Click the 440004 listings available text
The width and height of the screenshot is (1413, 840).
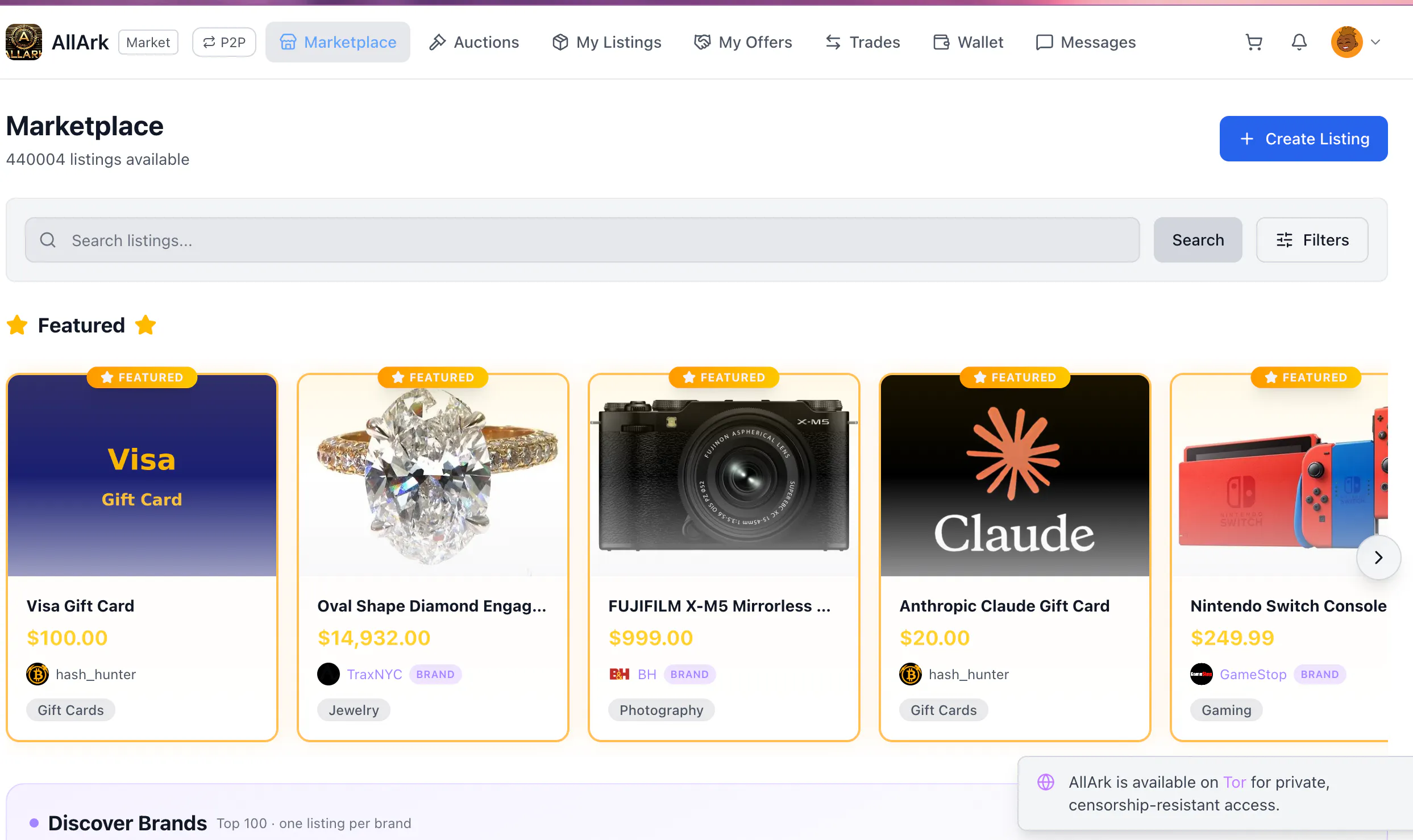(x=97, y=159)
